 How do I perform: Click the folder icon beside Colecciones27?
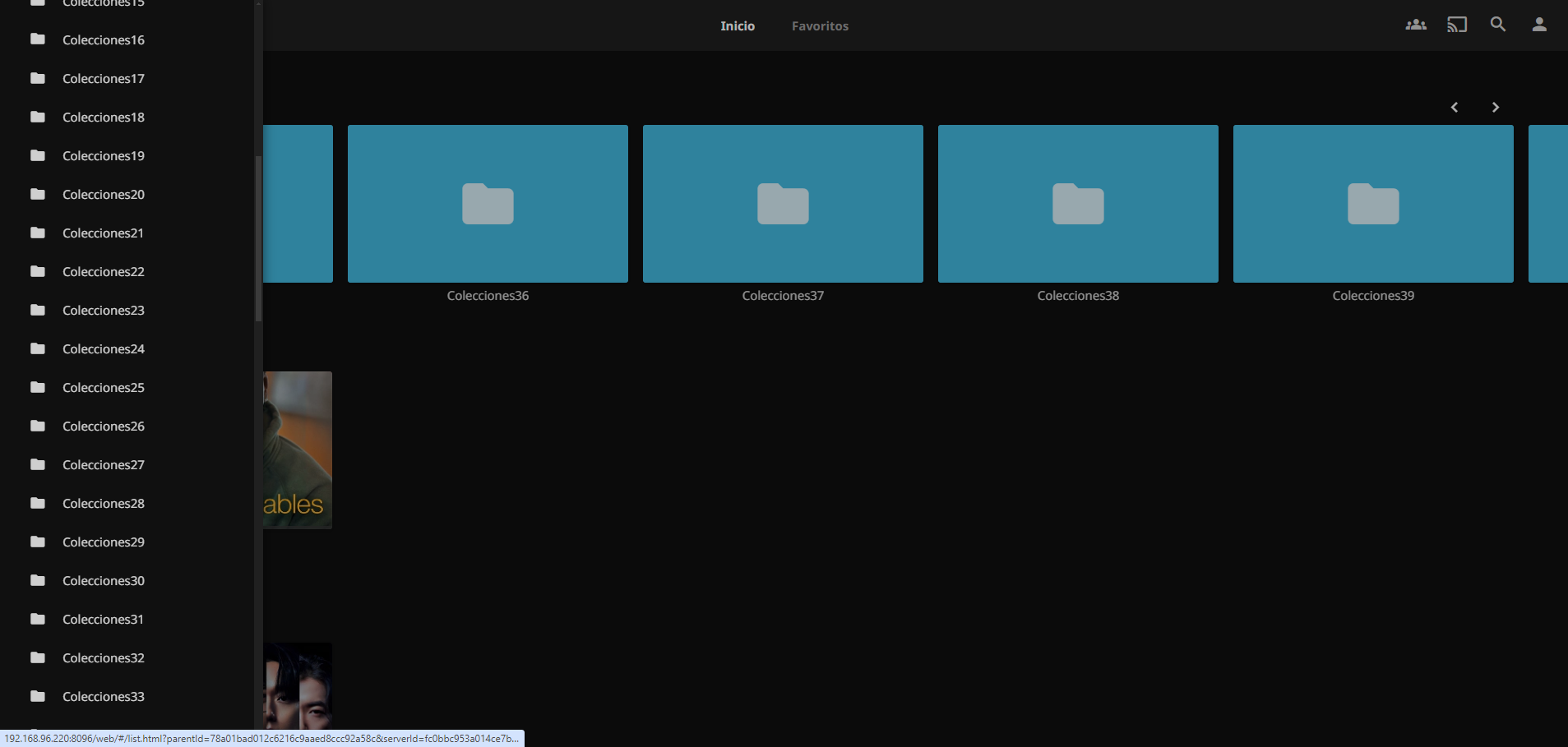point(38,464)
